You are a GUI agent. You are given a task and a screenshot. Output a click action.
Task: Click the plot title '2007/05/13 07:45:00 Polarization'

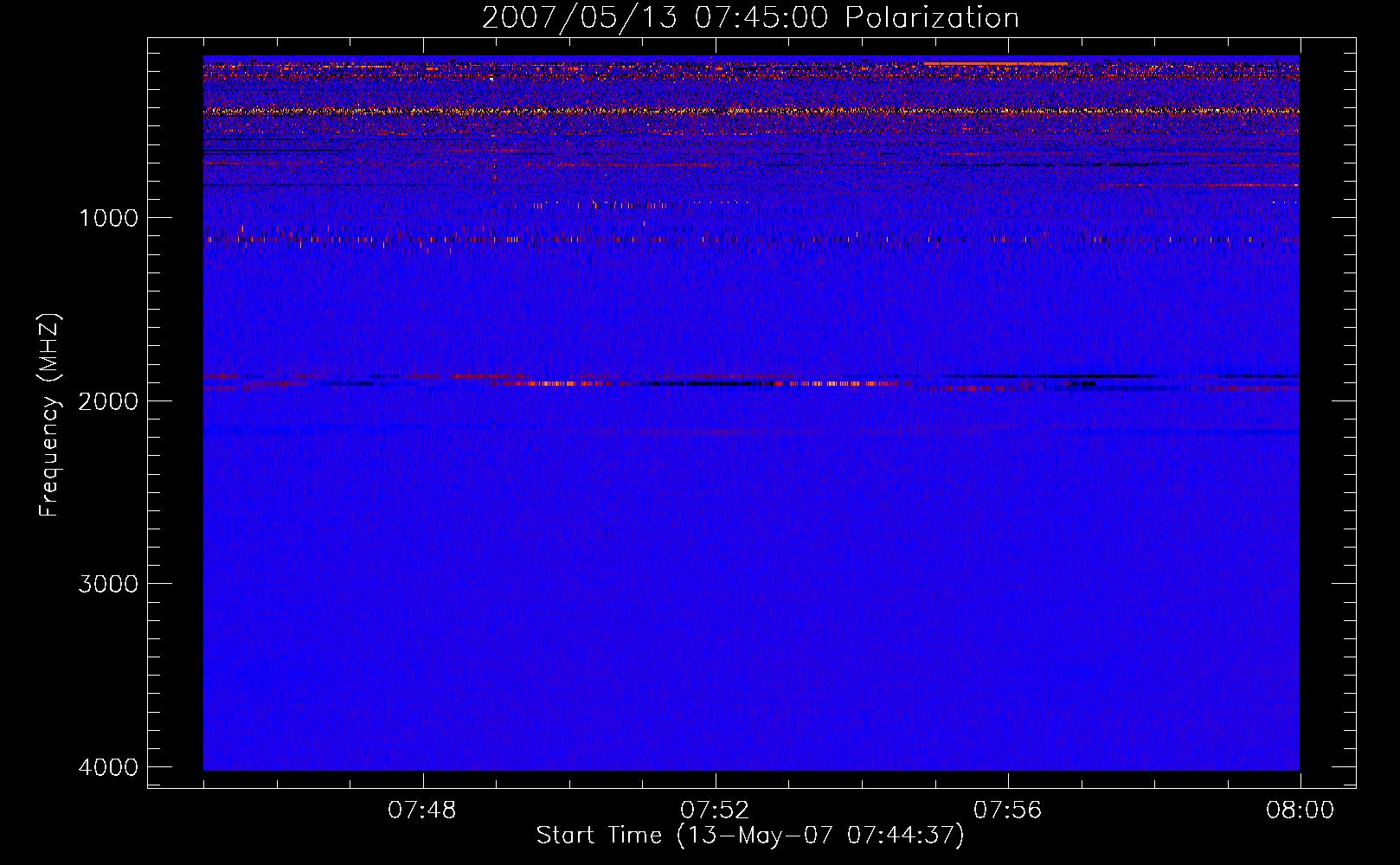[750, 18]
